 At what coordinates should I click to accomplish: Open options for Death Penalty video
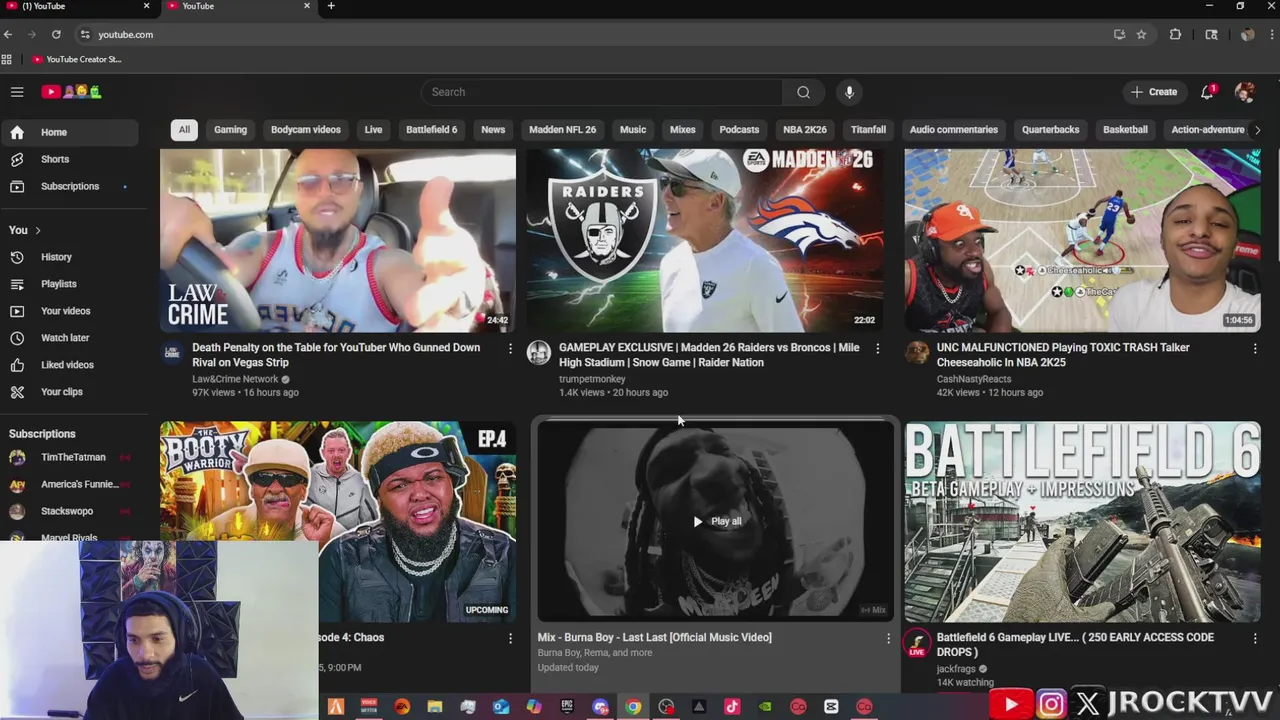pos(510,349)
